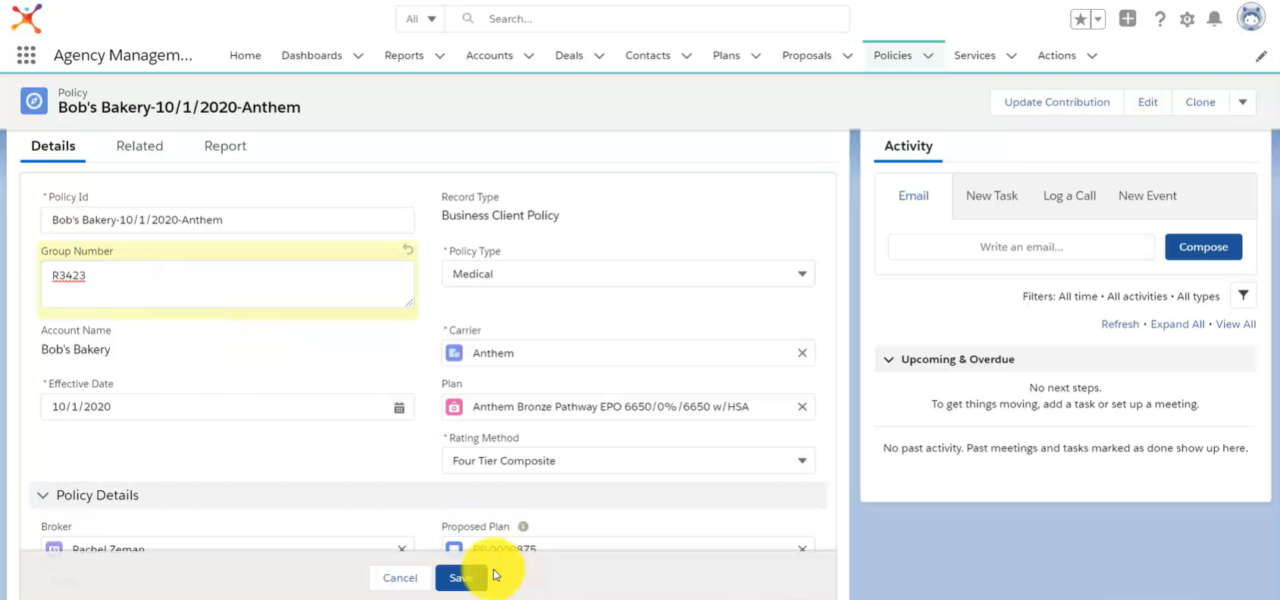The image size is (1280, 600).
Task: Open the Rating Method dropdown
Action: coord(802,460)
